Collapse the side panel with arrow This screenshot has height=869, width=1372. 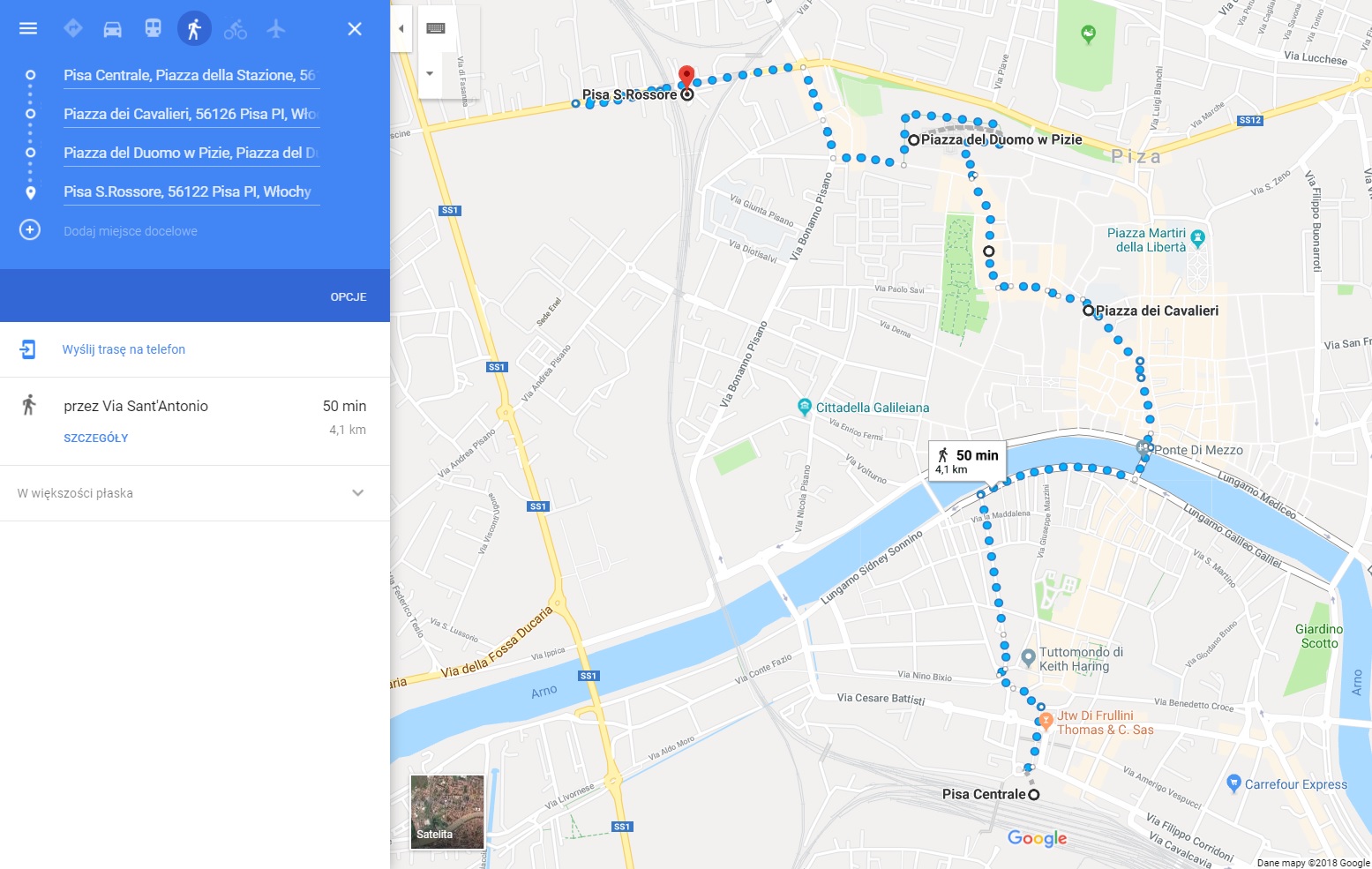[401, 28]
